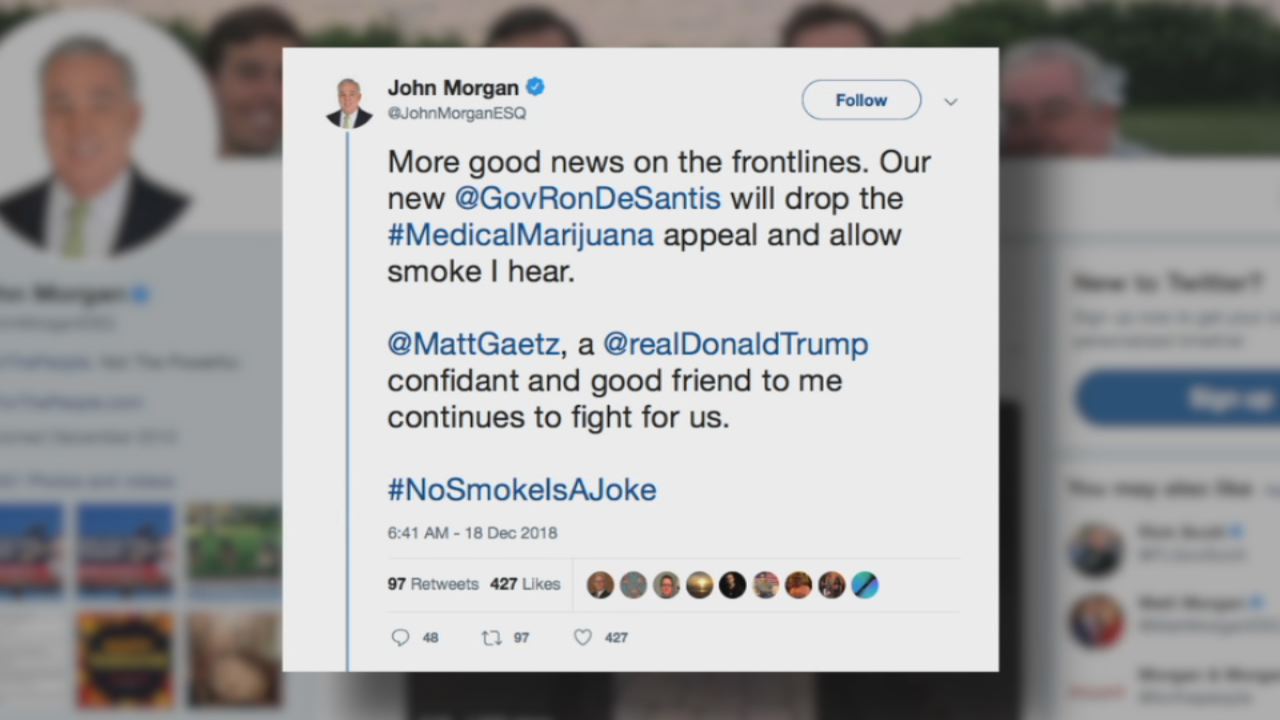The image size is (1280, 720).
Task: Click the blurred Sign up button
Action: click(x=1178, y=398)
